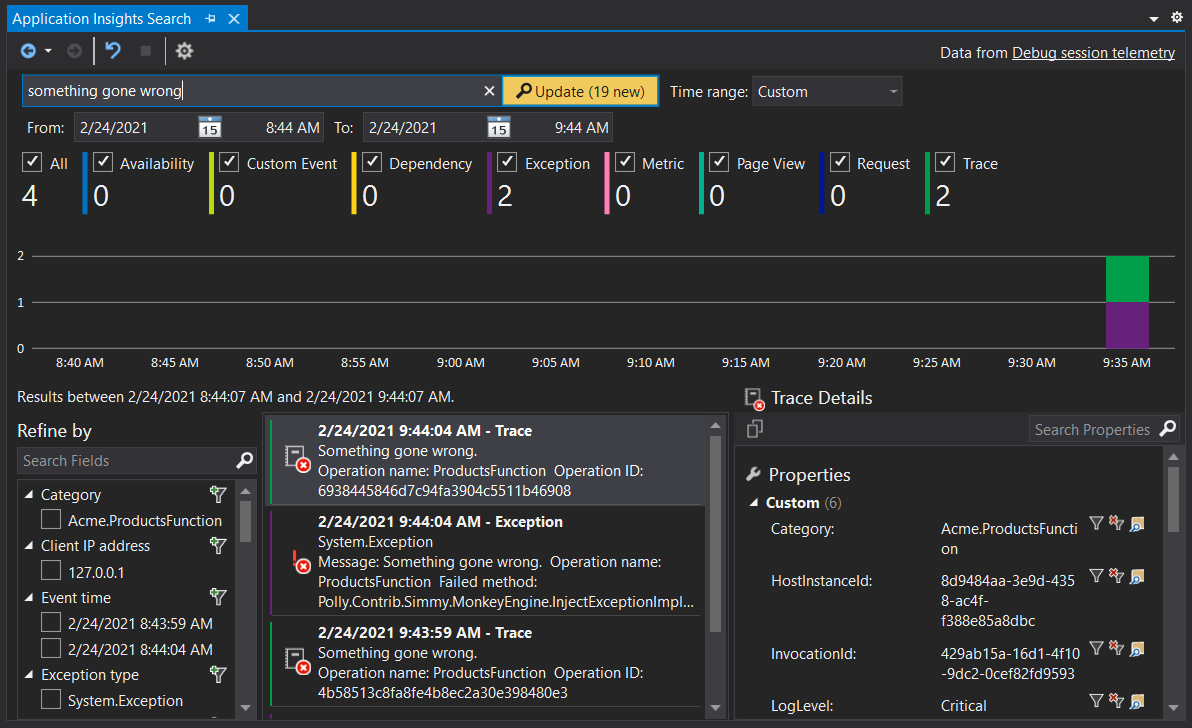The image size is (1192, 728).
Task: Click the Exception type funnel icon
Action: [218, 674]
